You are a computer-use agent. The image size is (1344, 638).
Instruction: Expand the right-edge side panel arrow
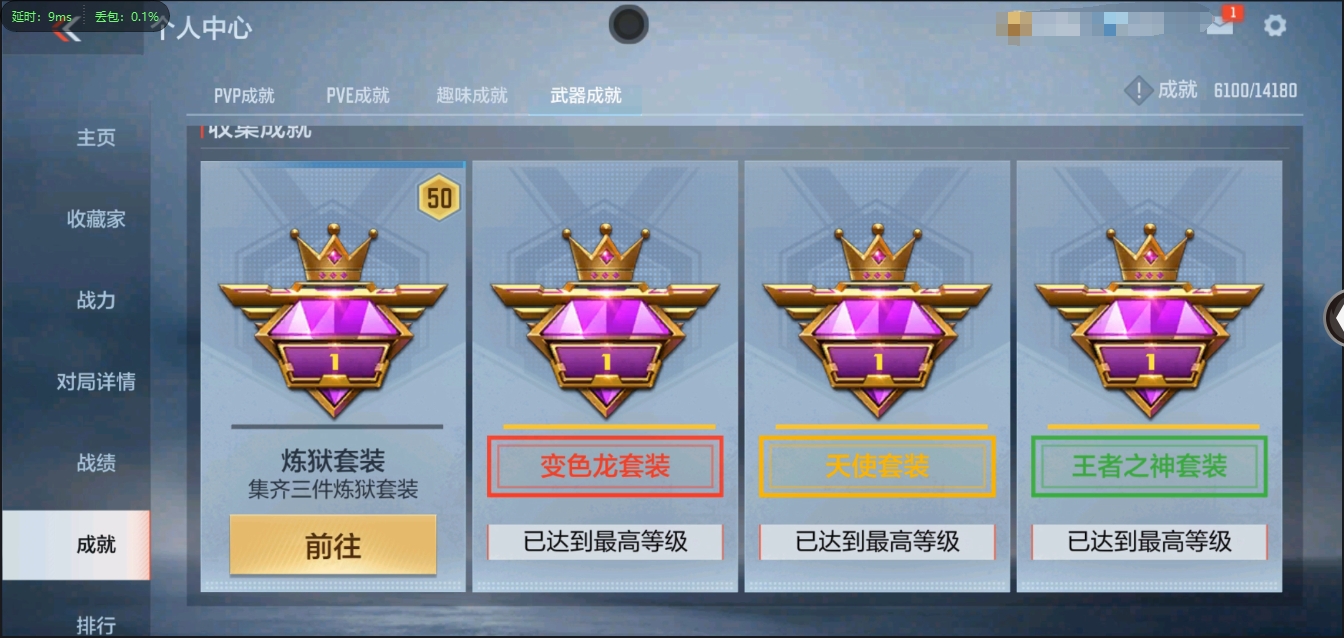tap(1334, 318)
